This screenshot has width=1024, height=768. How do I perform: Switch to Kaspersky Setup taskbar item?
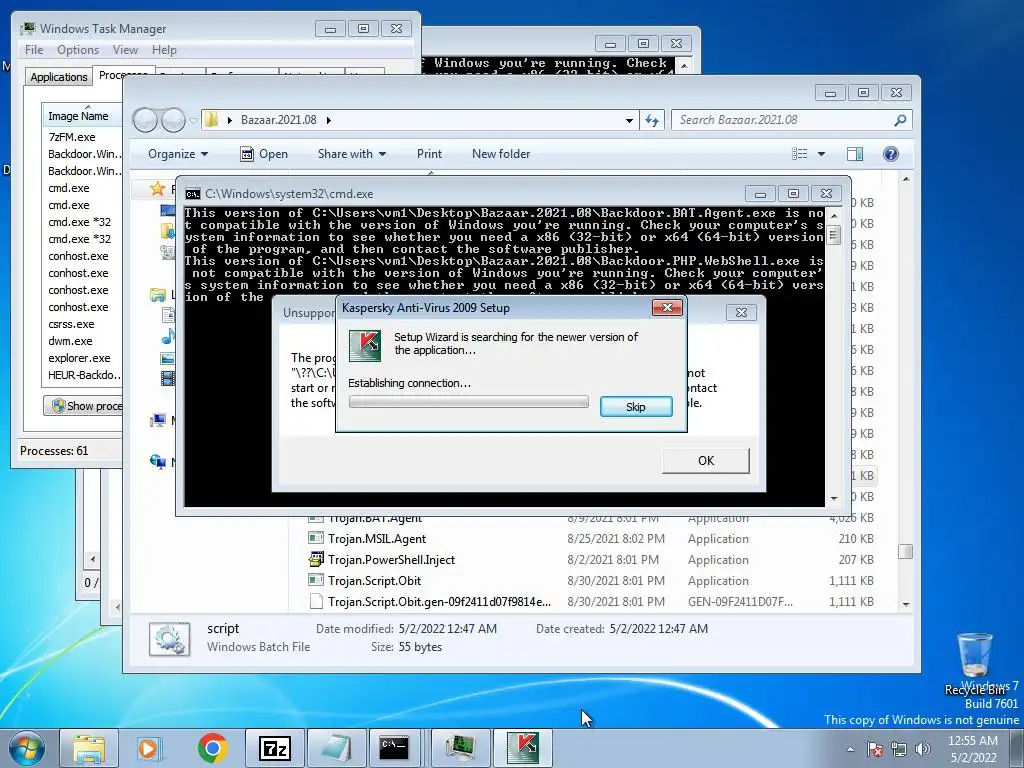(522, 748)
